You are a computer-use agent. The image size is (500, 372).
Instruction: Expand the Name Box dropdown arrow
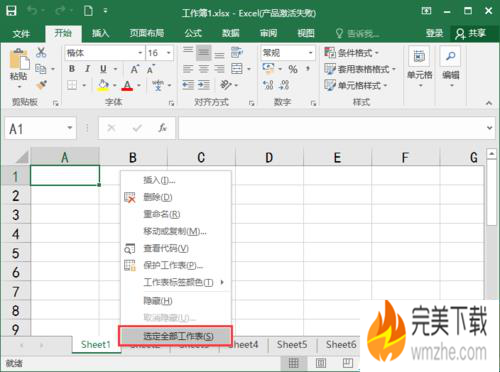coord(70,128)
